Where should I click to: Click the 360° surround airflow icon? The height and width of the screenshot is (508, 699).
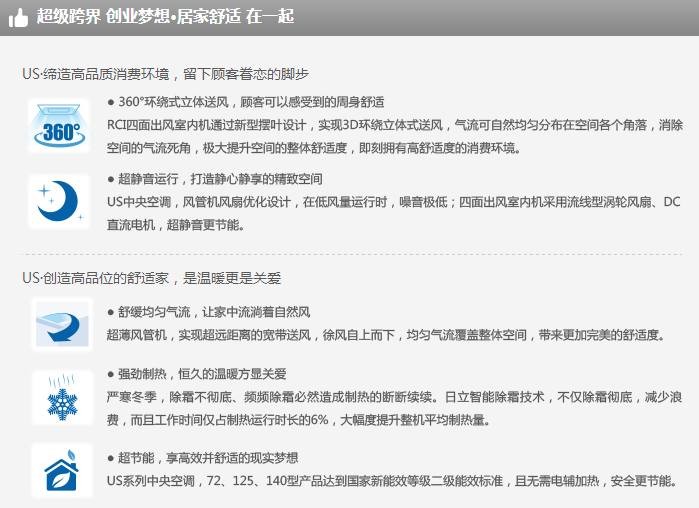pos(59,126)
